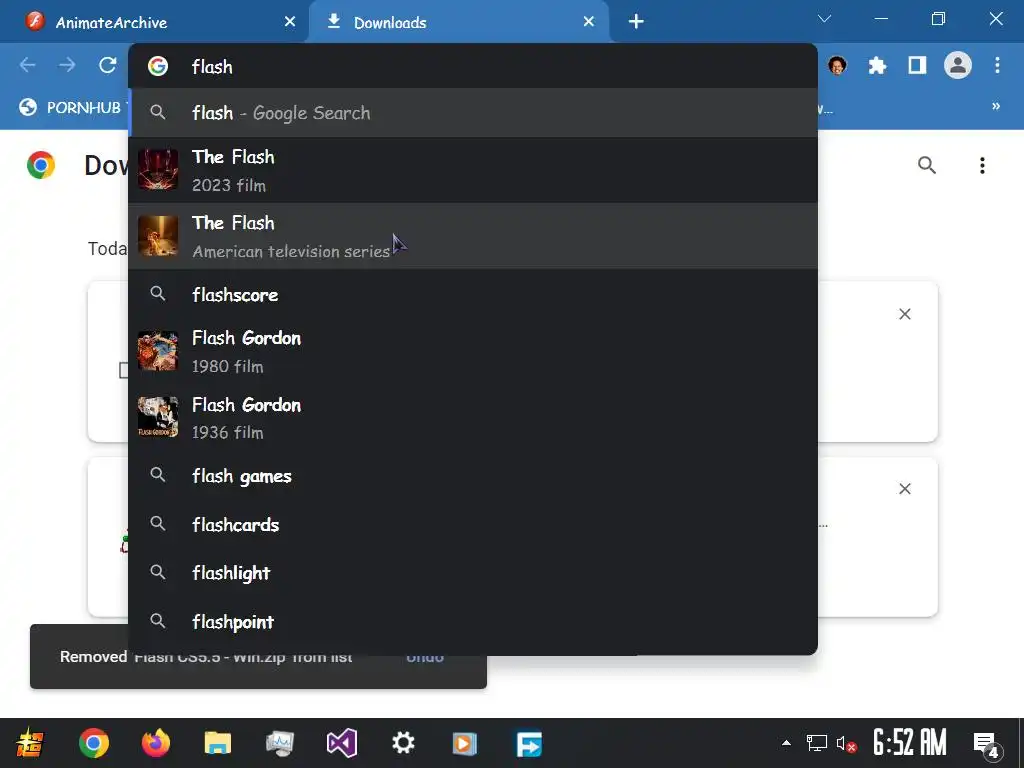Select the Downloads tab
1024x768 pixels.
click(x=457, y=22)
